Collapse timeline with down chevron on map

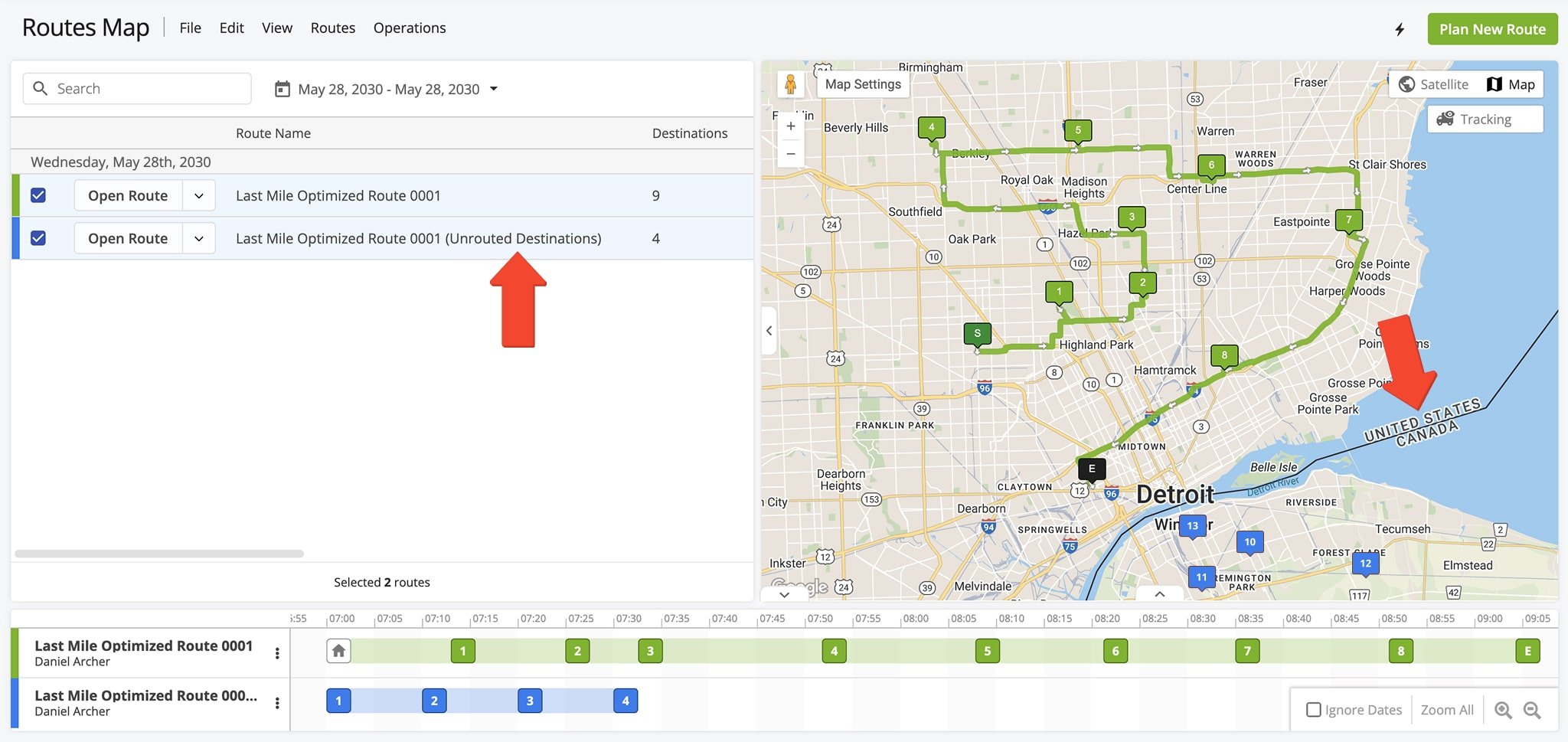tap(784, 594)
